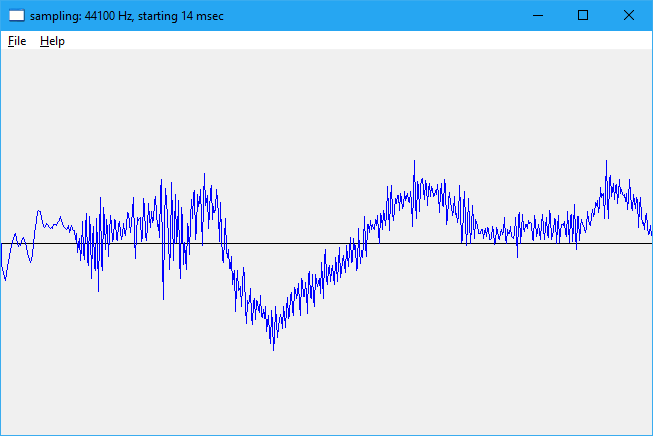Viewport: 653px width, 436px height.
Task: Open the File menu
Action: [x=16, y=41]
